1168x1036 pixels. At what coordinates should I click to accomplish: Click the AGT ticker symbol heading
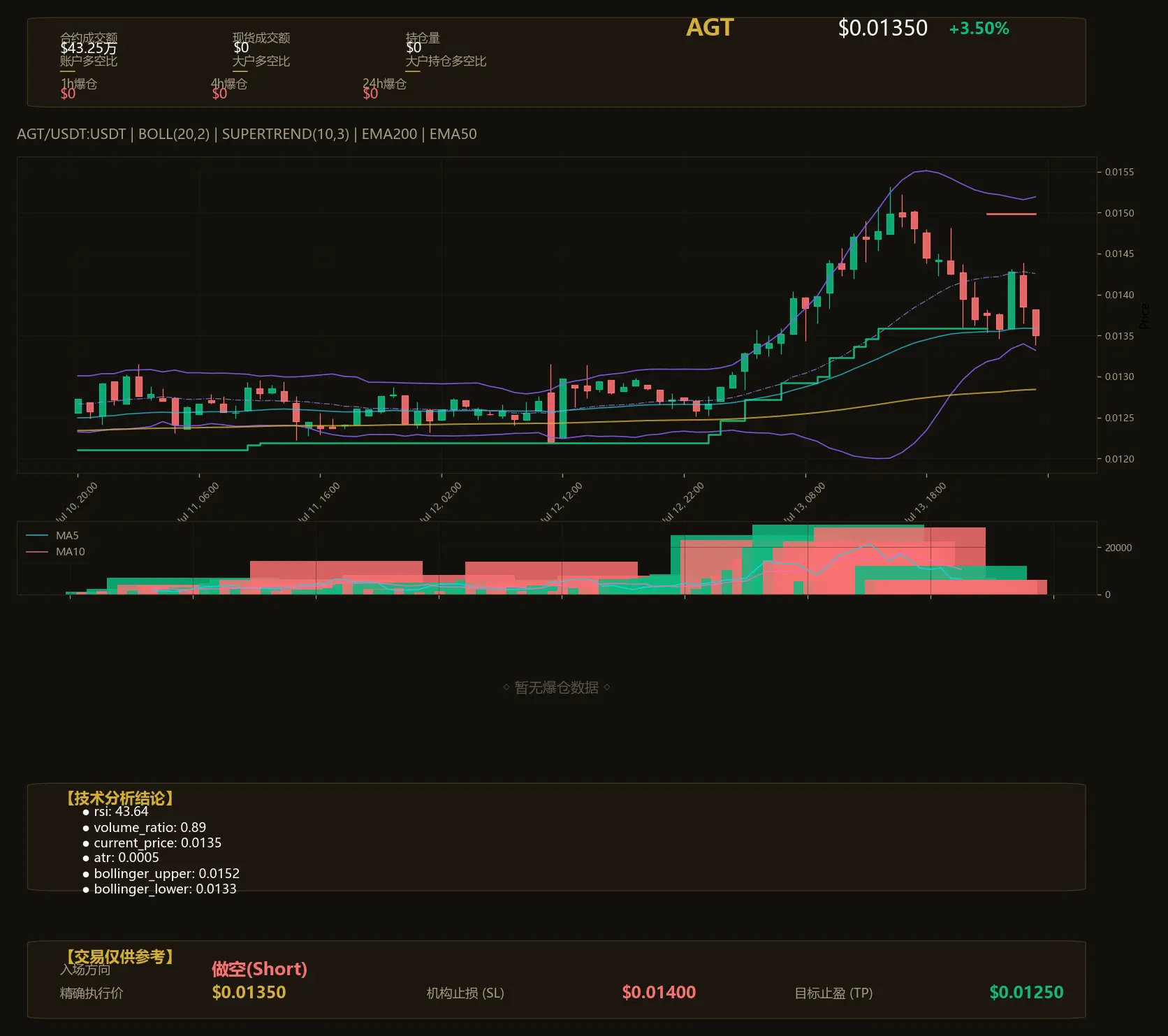click(710, 27)
